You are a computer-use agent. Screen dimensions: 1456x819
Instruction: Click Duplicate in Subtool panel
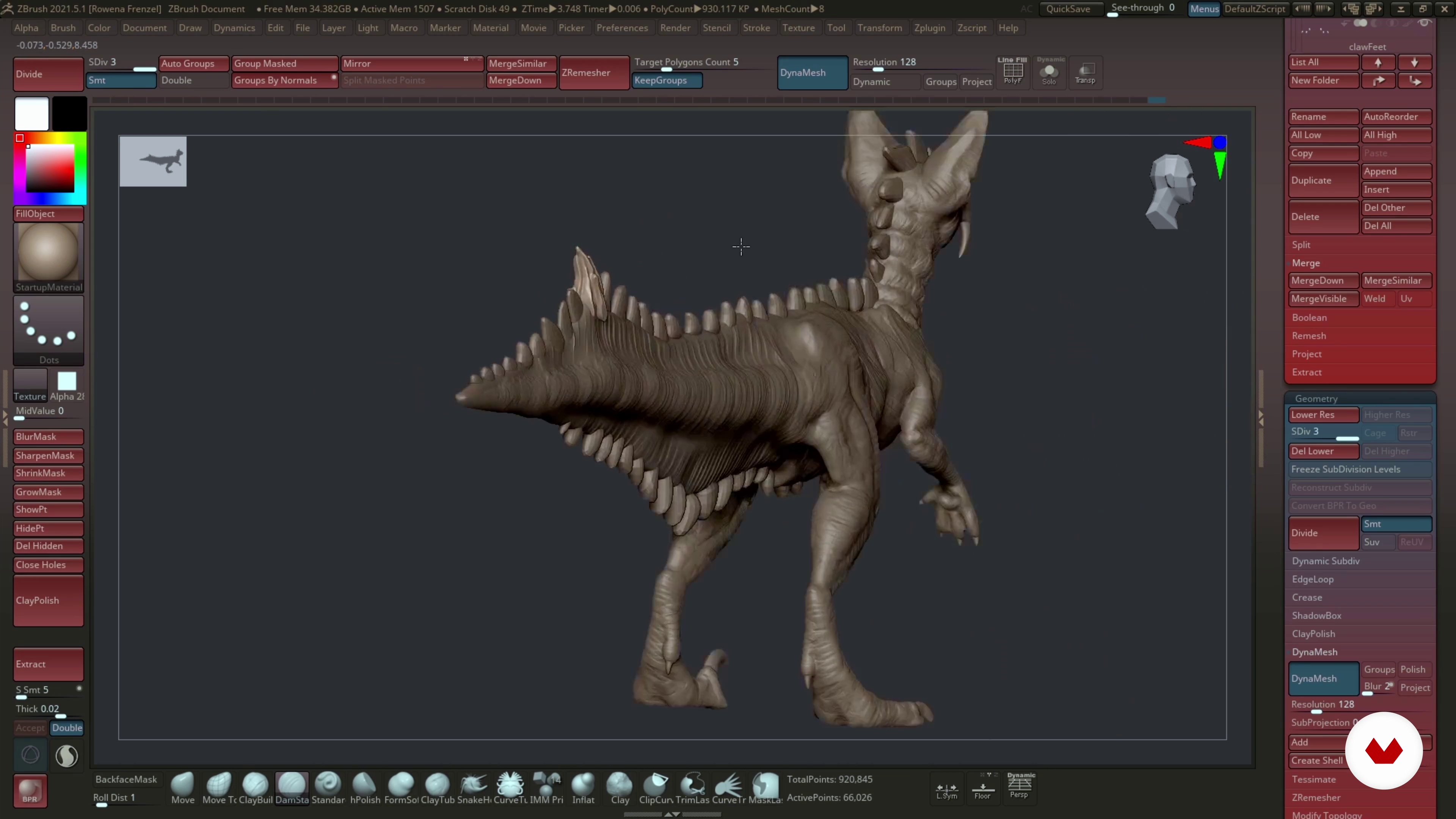point(1323,180)
